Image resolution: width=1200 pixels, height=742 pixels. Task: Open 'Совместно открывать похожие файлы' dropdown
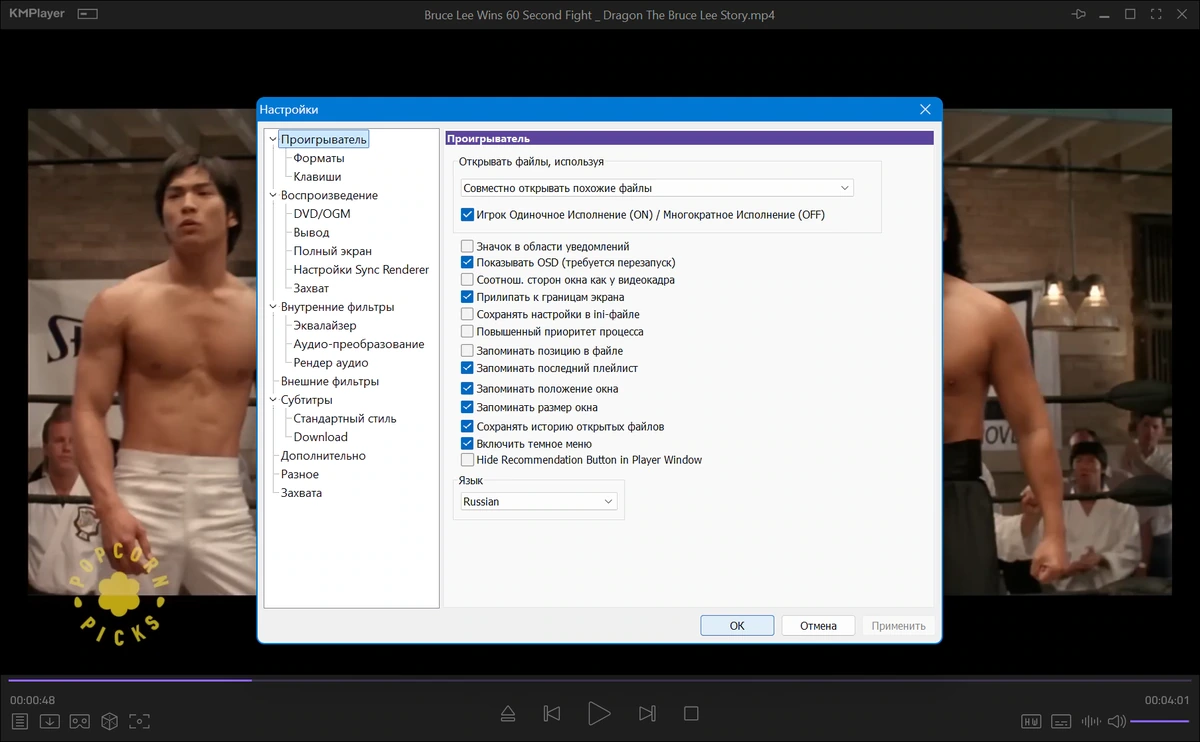[656, 188]
